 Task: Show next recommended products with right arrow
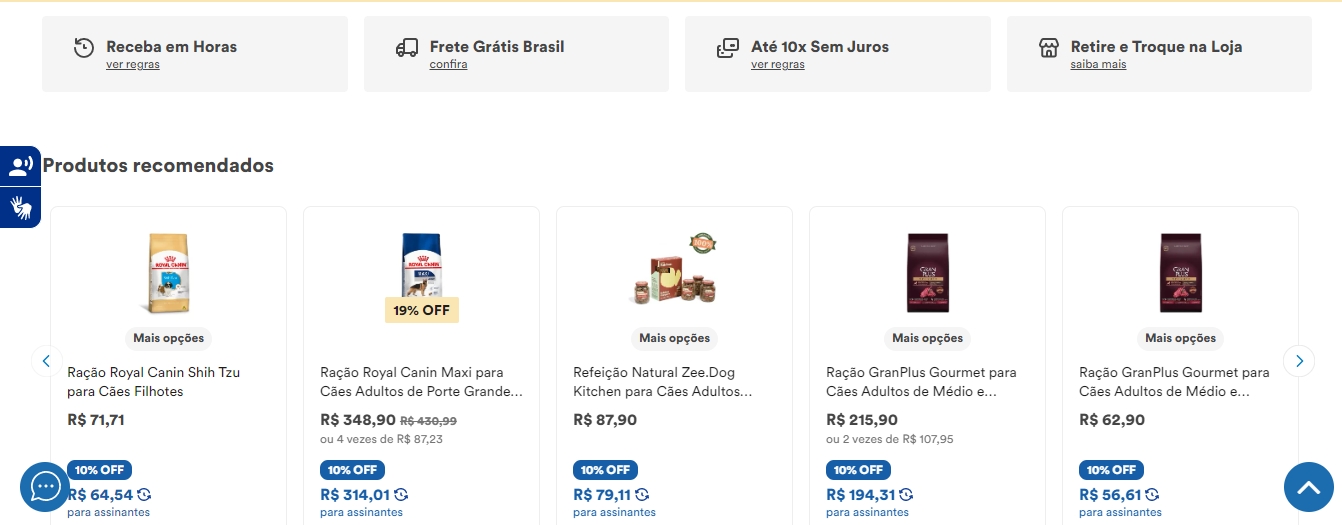pos(1298,361)
